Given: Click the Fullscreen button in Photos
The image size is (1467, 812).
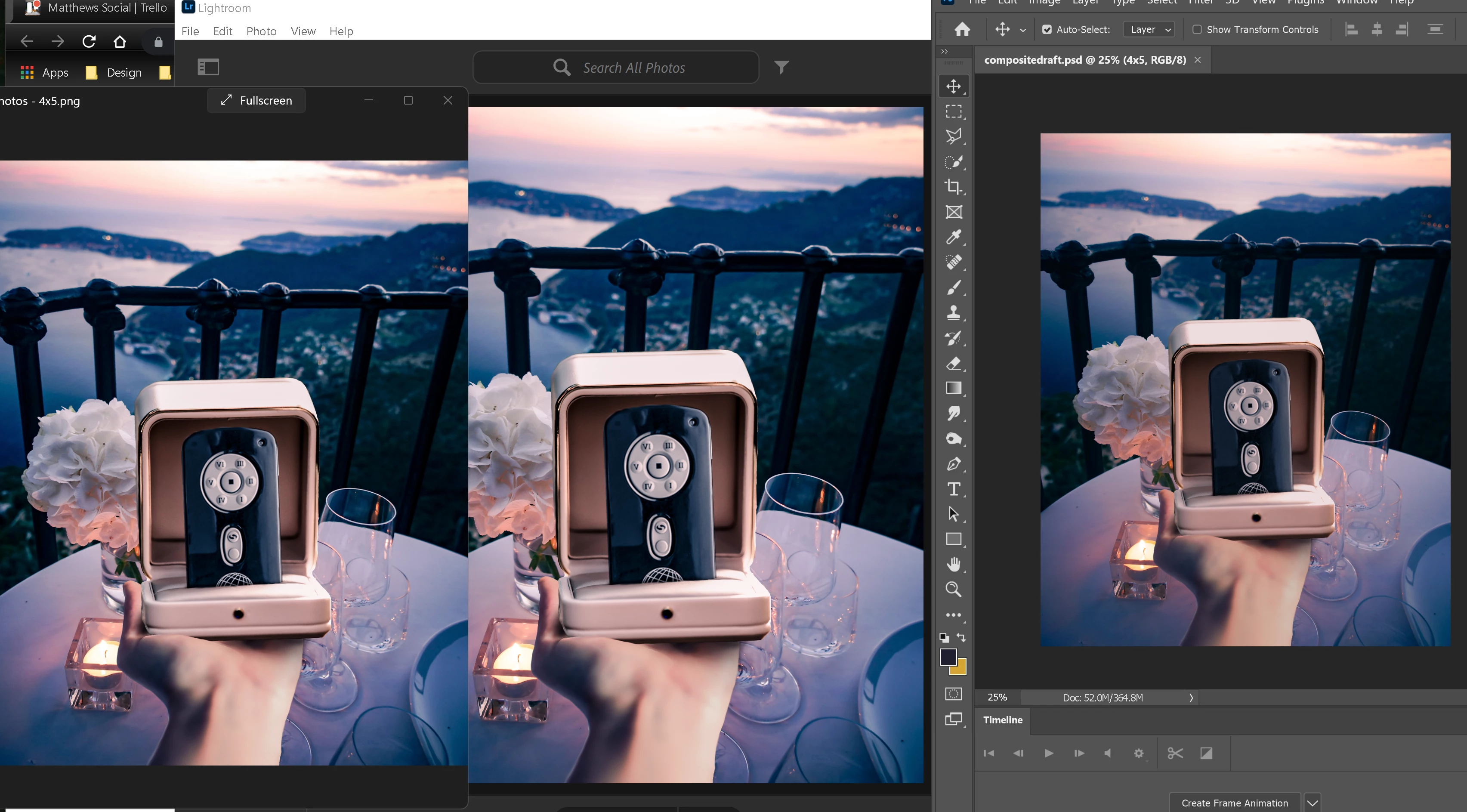Looking at the screenshot, I should pos(256,100).
